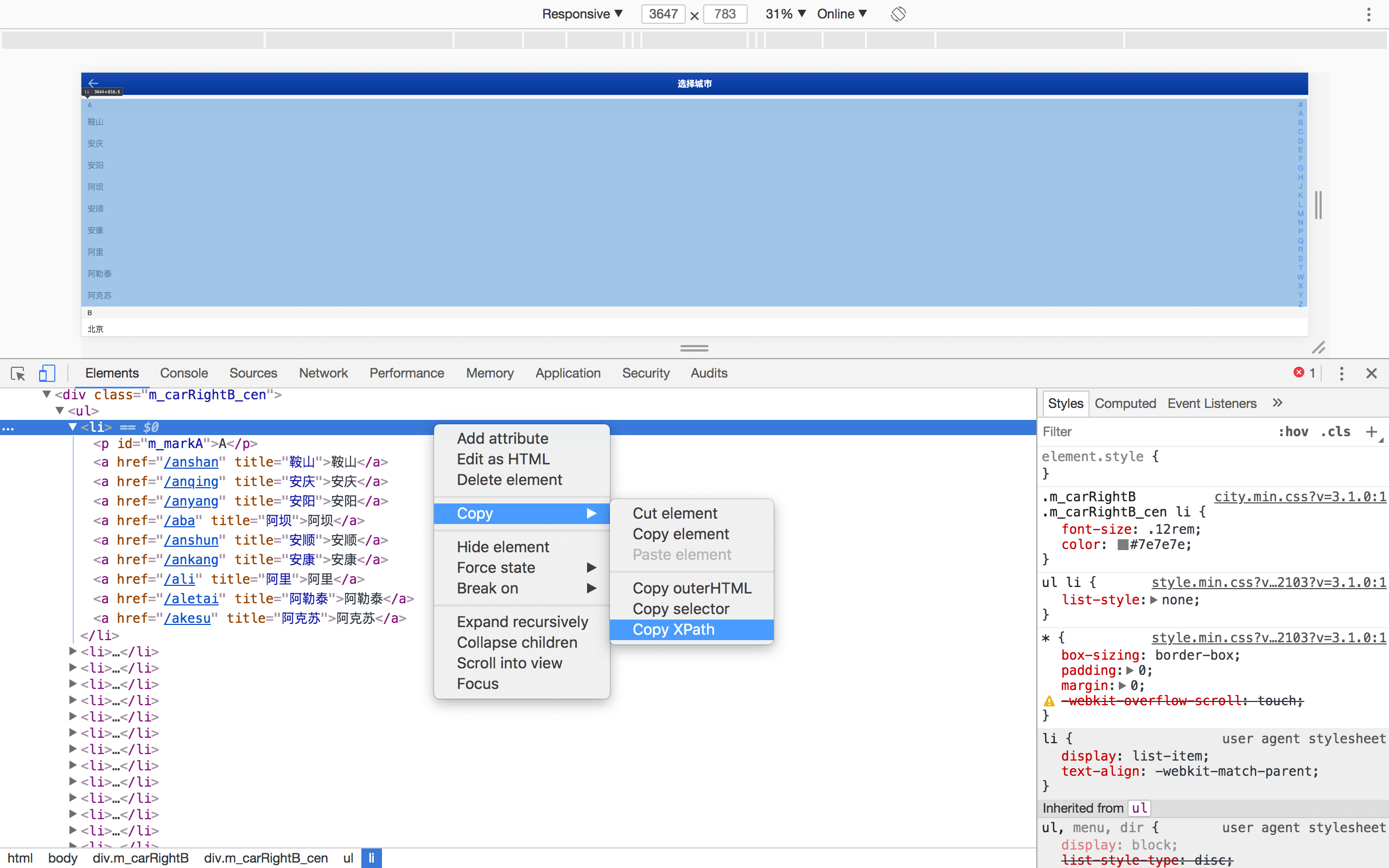Select div.m_carRightB_cen in breadcrumb

click(x=266, y=858)
